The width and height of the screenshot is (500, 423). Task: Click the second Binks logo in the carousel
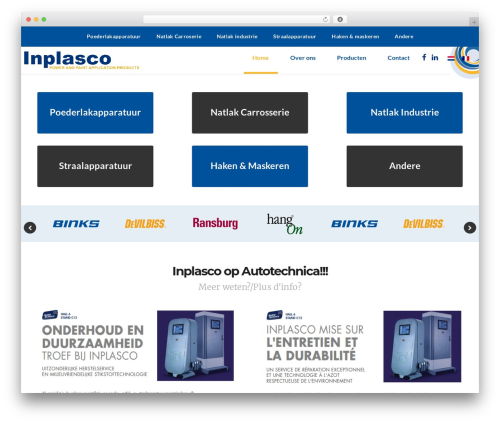pyautogui.click(x=354, y=224)
